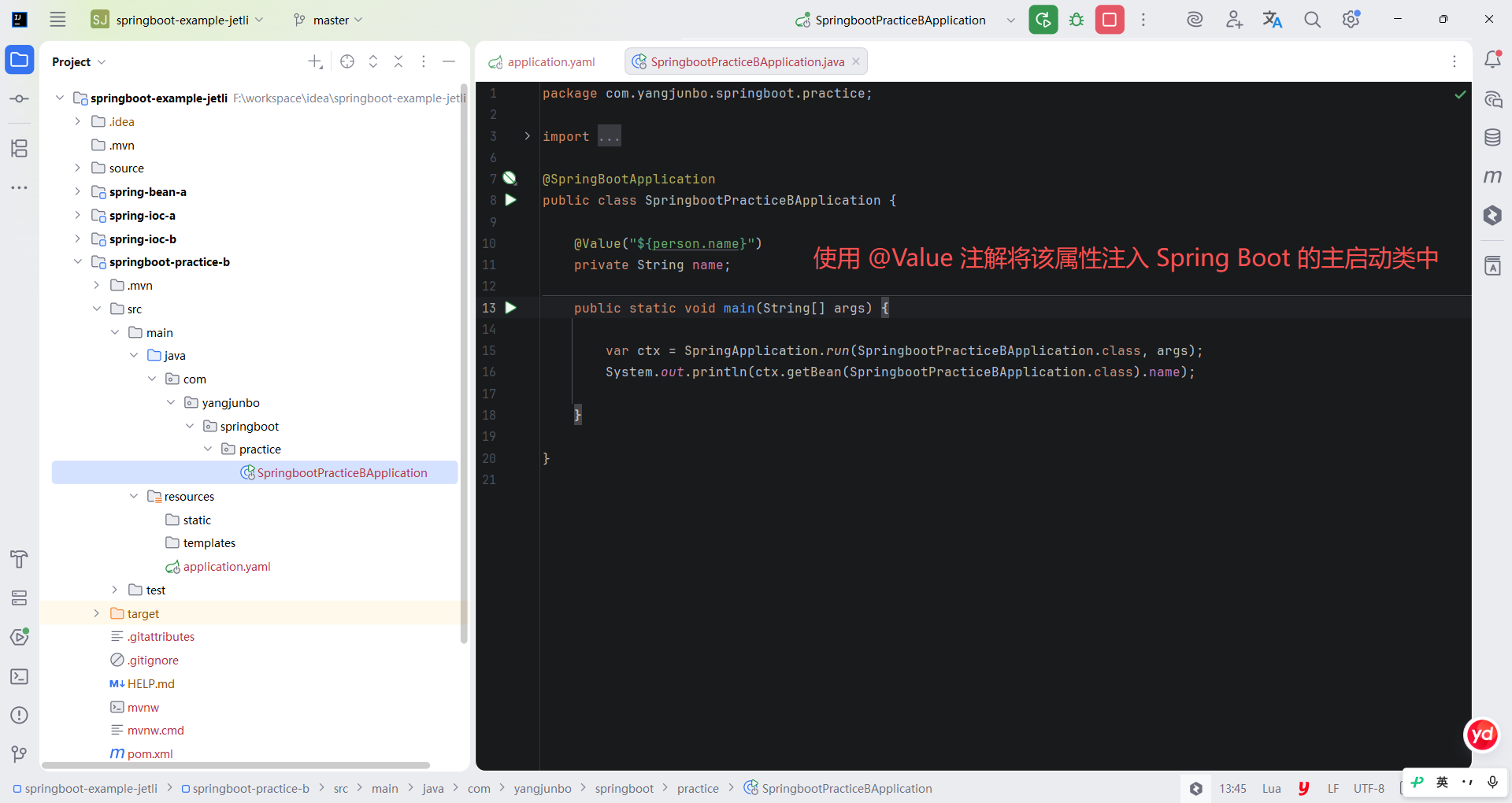Open the Git tool window icon
Image resolution: width=1512 pixels, height=803 pixels.
pos(20,754)
